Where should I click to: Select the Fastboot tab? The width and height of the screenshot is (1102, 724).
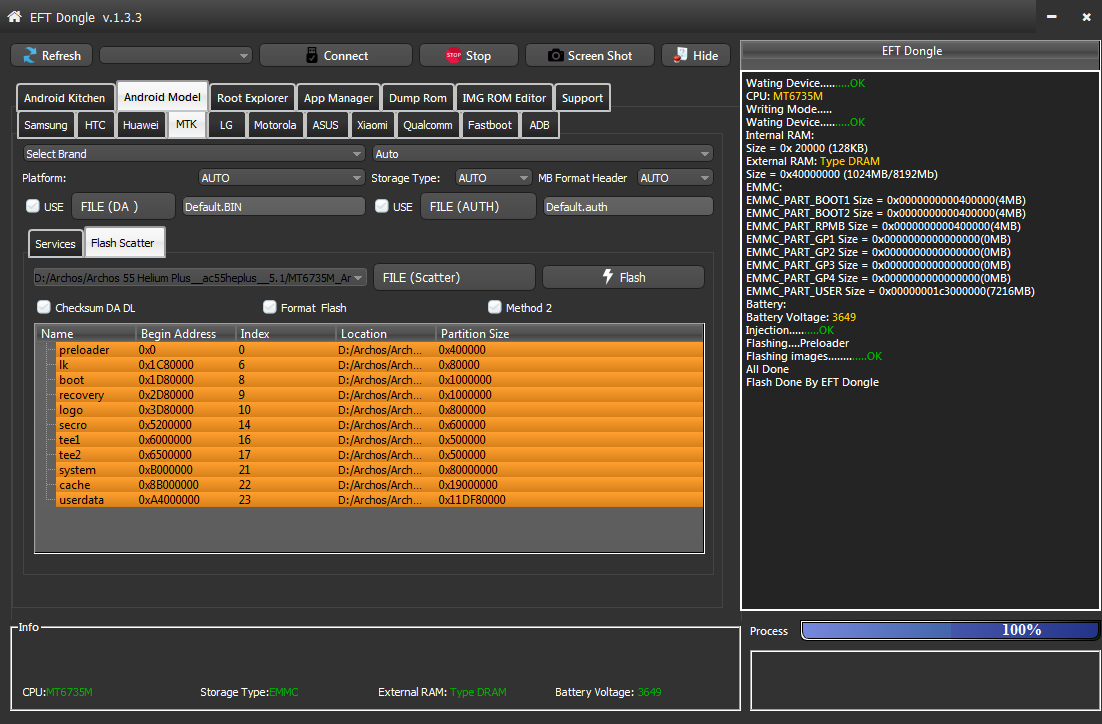click(x=490, y=125)
